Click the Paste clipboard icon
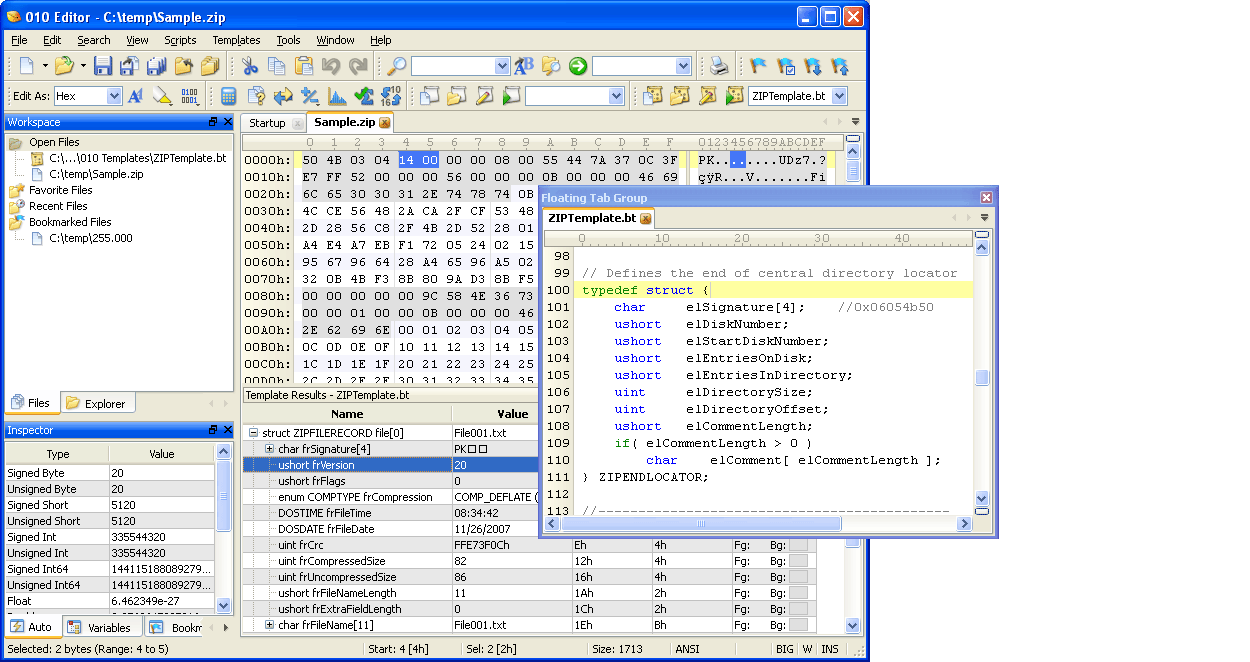The image size is (1250, 662). tap(304, 66)
